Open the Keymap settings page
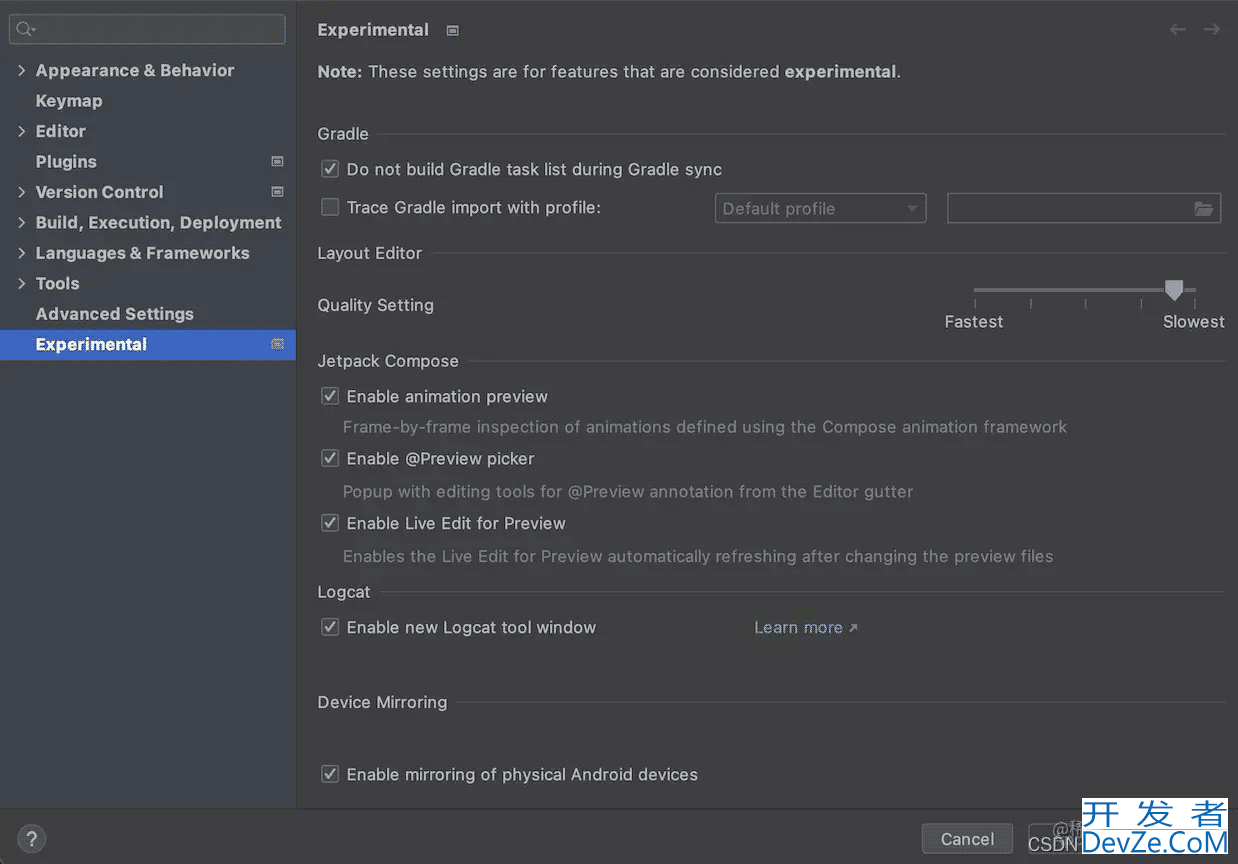 point(69,101)
